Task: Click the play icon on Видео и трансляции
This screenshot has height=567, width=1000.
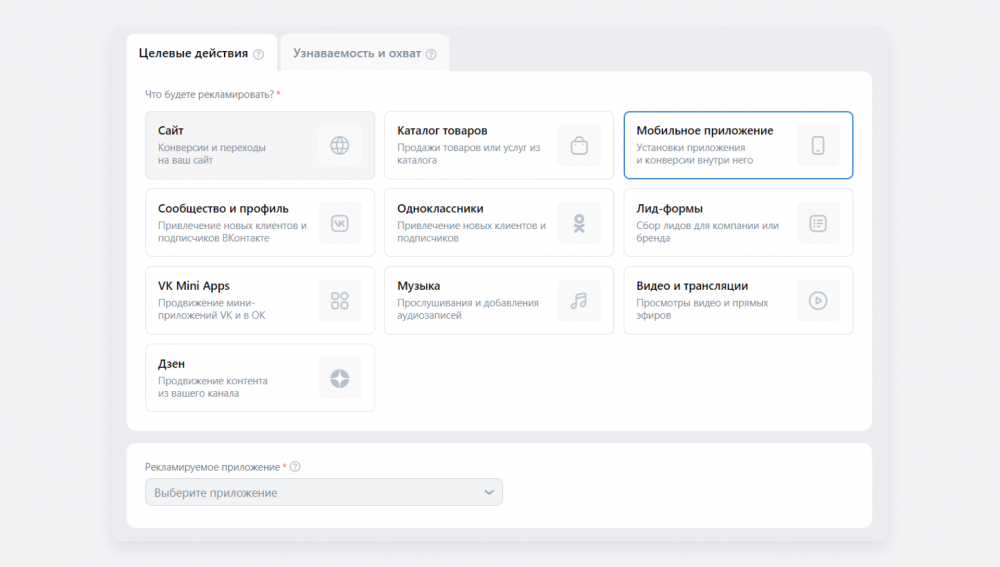Action: click(x=818, y=300)
